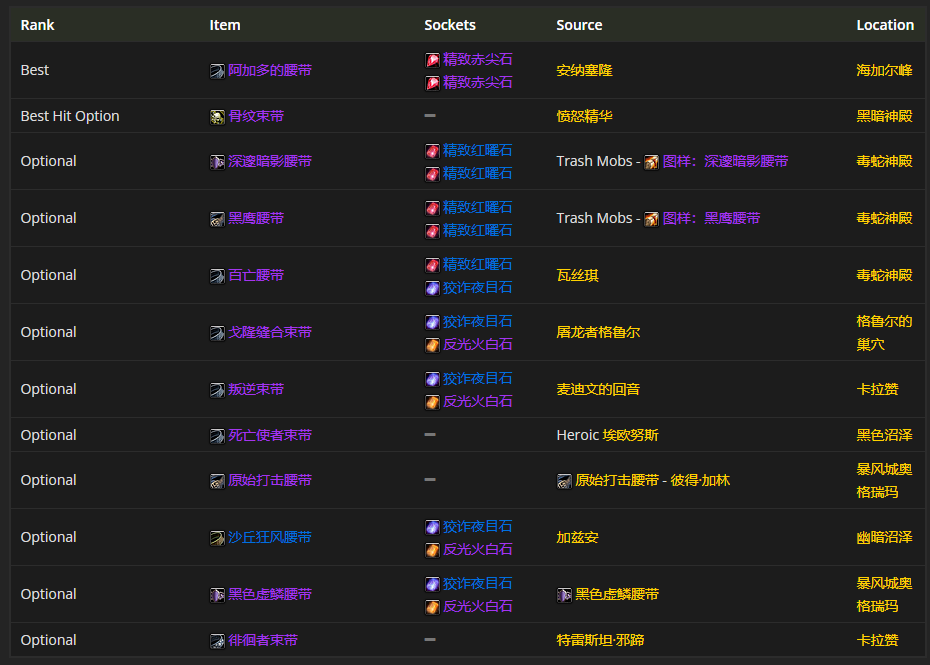Open the 图样：黑鹰腰带 pattern link

tap(710, 219)
